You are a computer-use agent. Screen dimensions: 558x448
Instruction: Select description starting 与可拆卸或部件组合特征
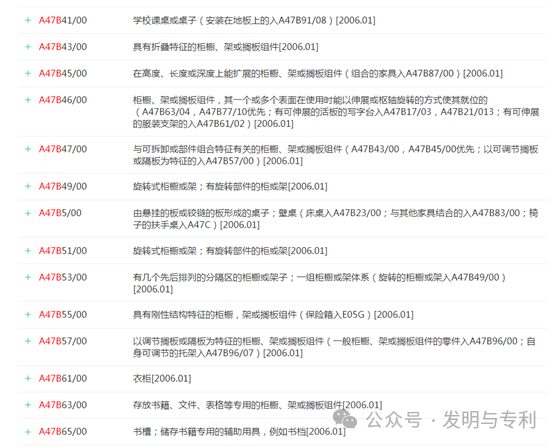[x=336, y=155]
